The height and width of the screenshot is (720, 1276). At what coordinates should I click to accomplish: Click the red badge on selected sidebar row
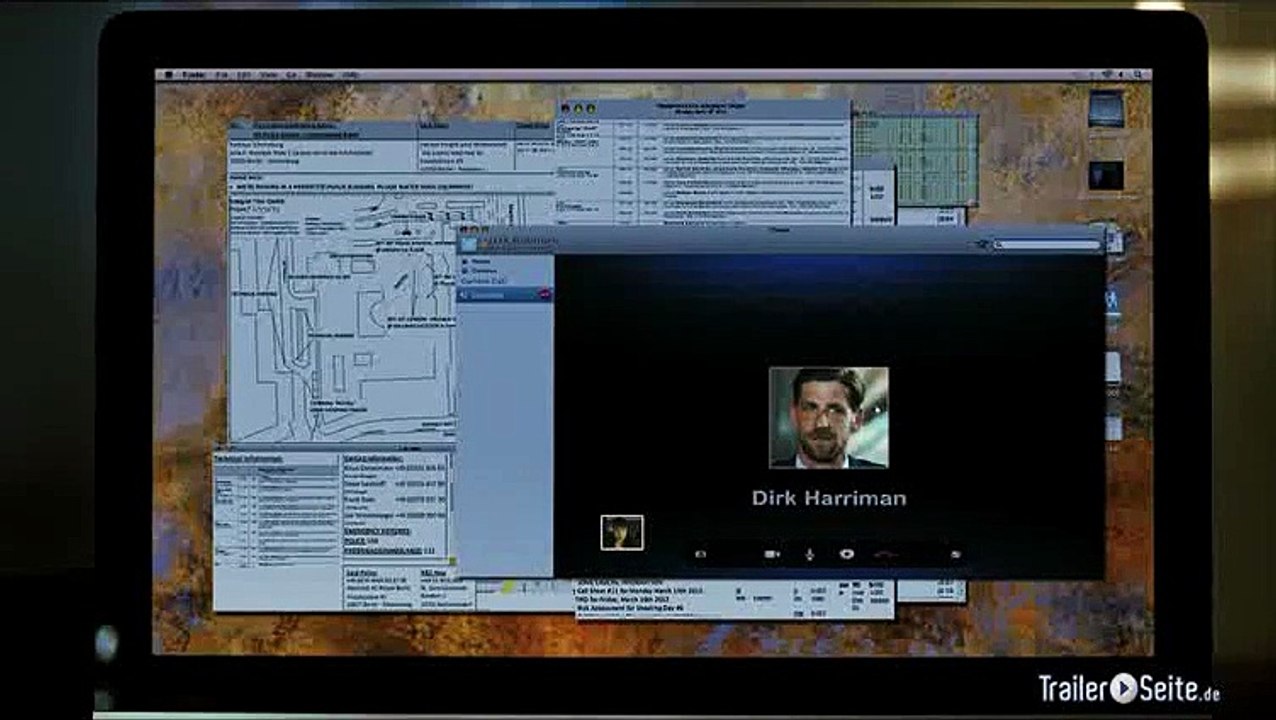point(544,294)
